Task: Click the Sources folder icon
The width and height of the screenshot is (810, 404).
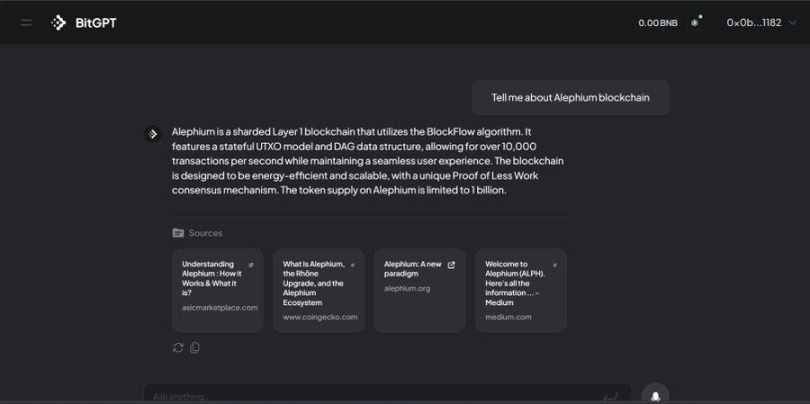Action: pos(178,233)
